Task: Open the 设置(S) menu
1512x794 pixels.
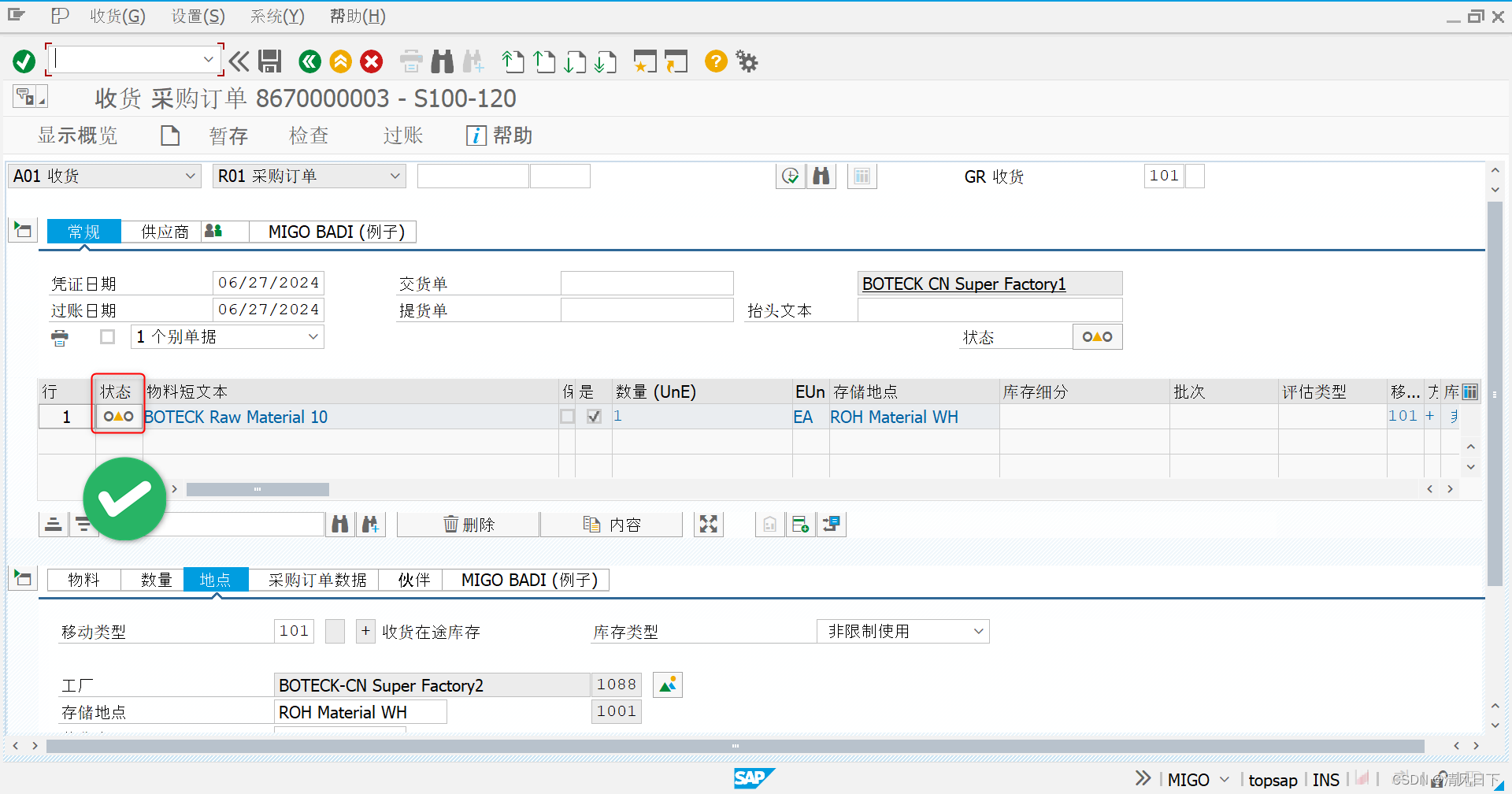Action: tap(198, 17)
